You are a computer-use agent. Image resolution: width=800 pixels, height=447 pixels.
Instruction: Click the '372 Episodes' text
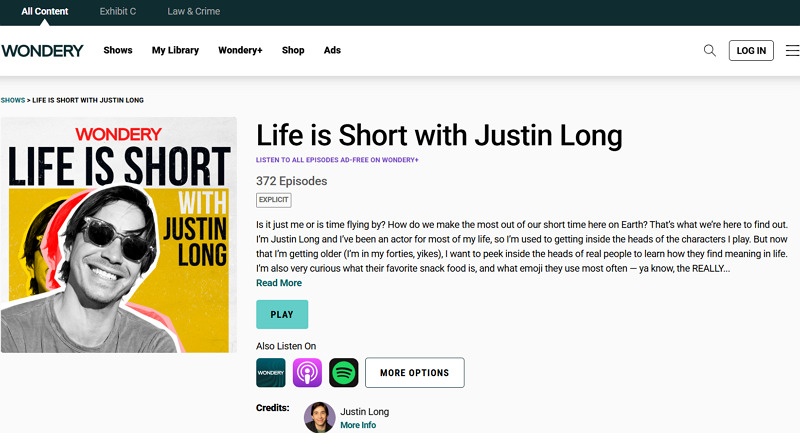pos(292,181)
